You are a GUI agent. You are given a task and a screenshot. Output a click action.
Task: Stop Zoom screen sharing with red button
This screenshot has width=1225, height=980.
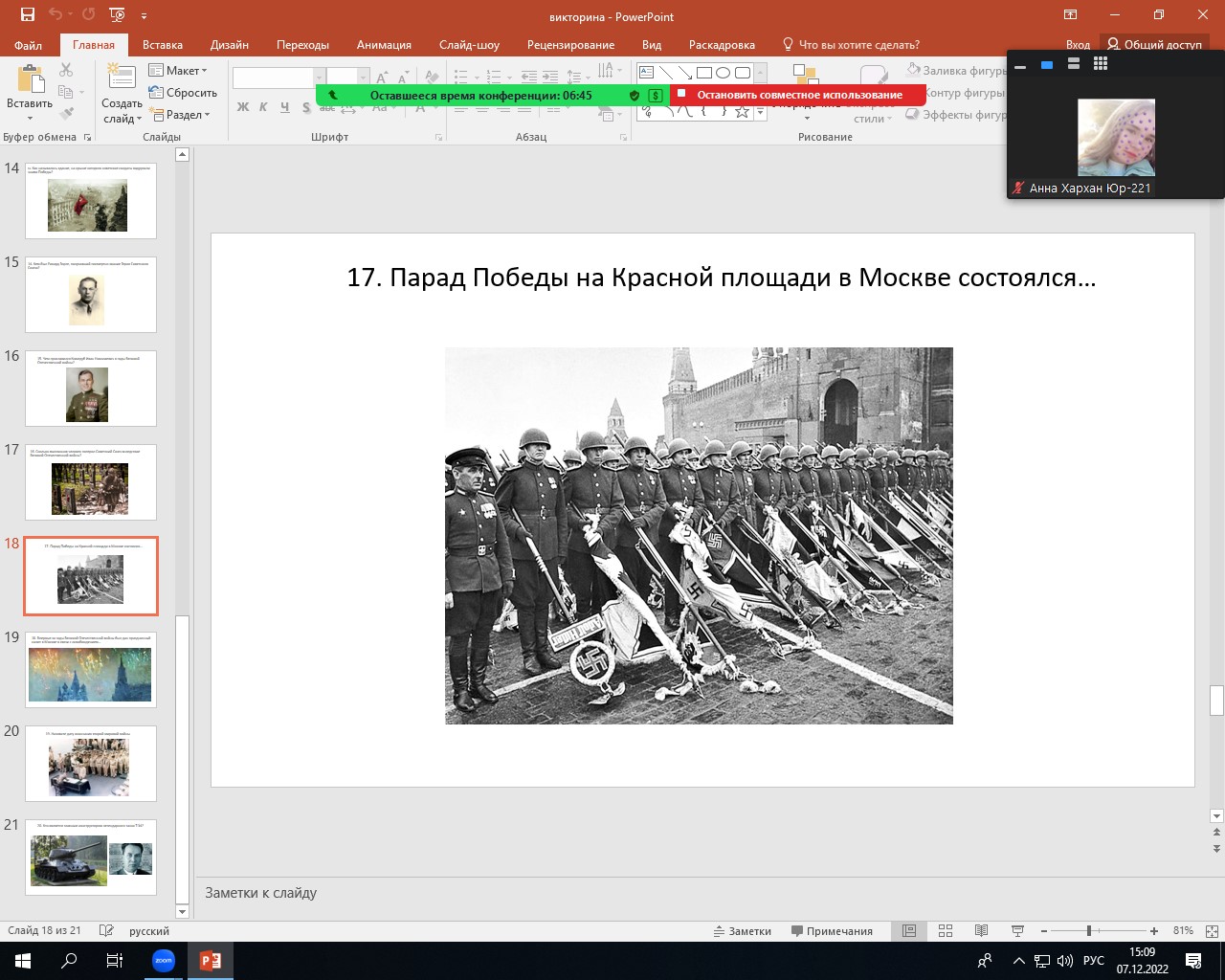click(798, 95)
